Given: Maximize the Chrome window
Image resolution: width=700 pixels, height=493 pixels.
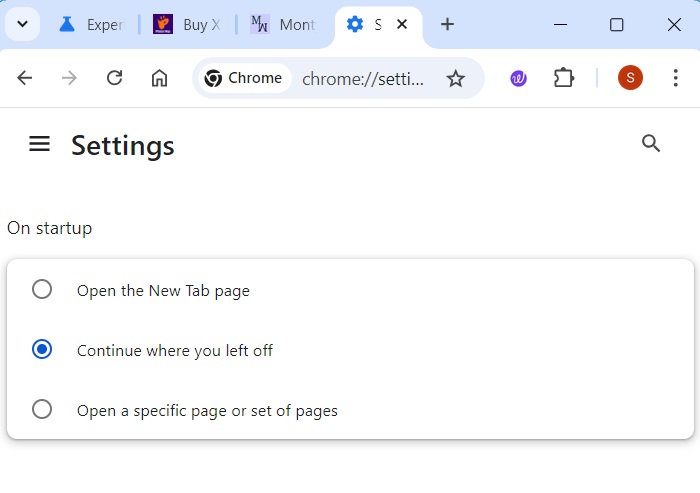Looking at the screenshot, I should tap(617, 25).
